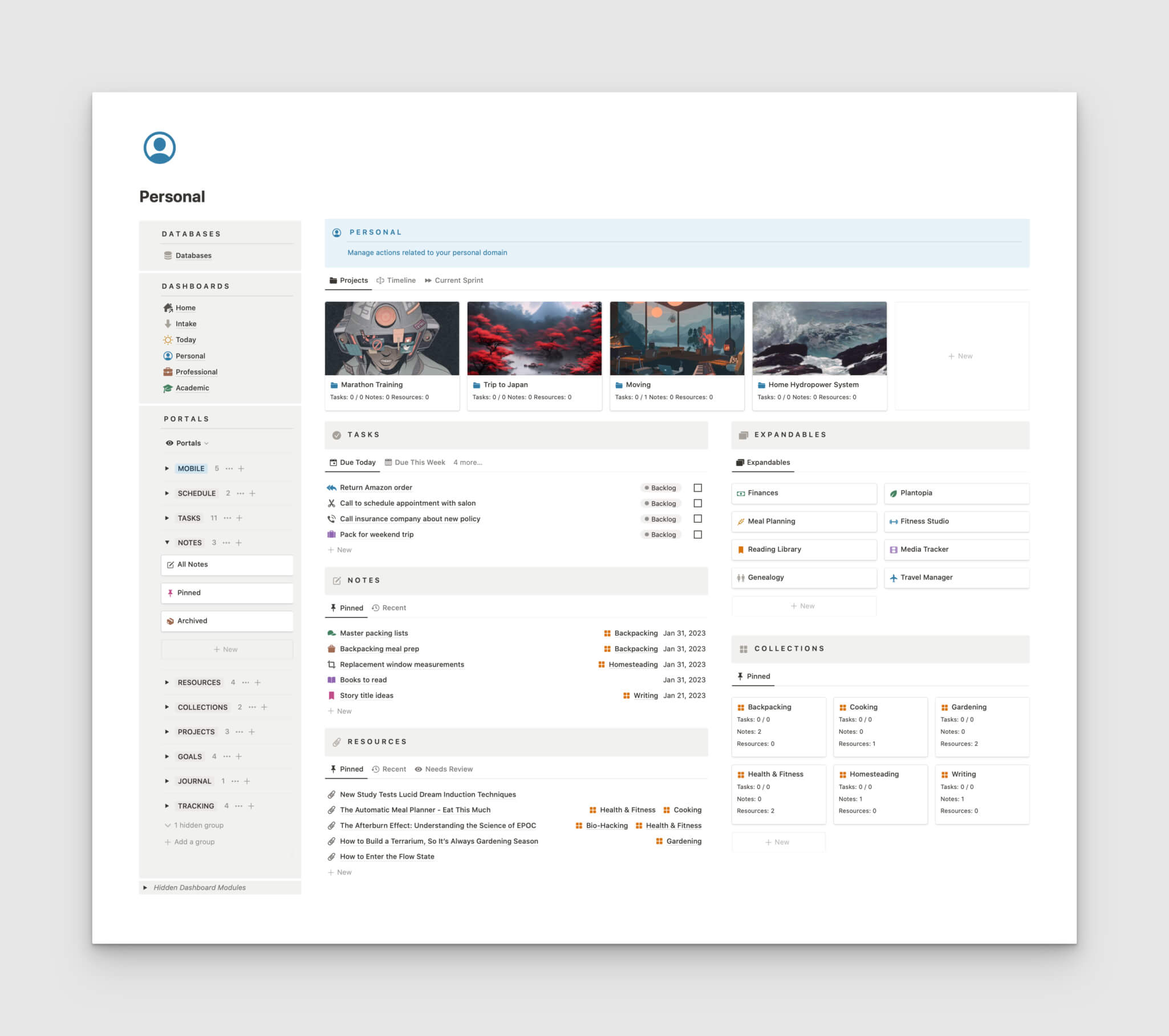Mark the Call insurance company task as done
Image resolution: width=1169 pixels, height=1036 pixels.
coord(698,519)
